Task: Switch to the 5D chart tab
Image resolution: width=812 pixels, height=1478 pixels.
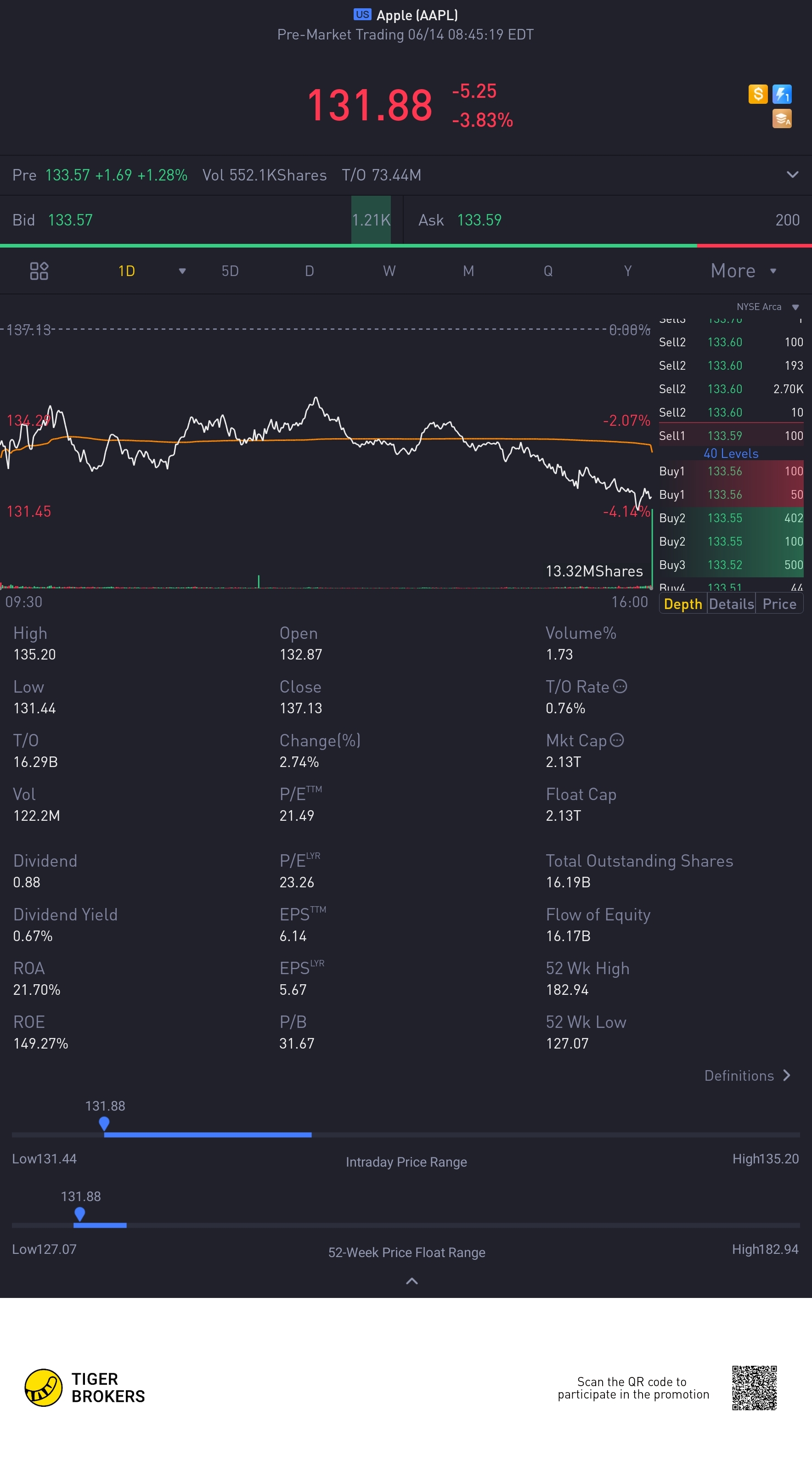Action: pyautogui.click(x=230, y=271)
